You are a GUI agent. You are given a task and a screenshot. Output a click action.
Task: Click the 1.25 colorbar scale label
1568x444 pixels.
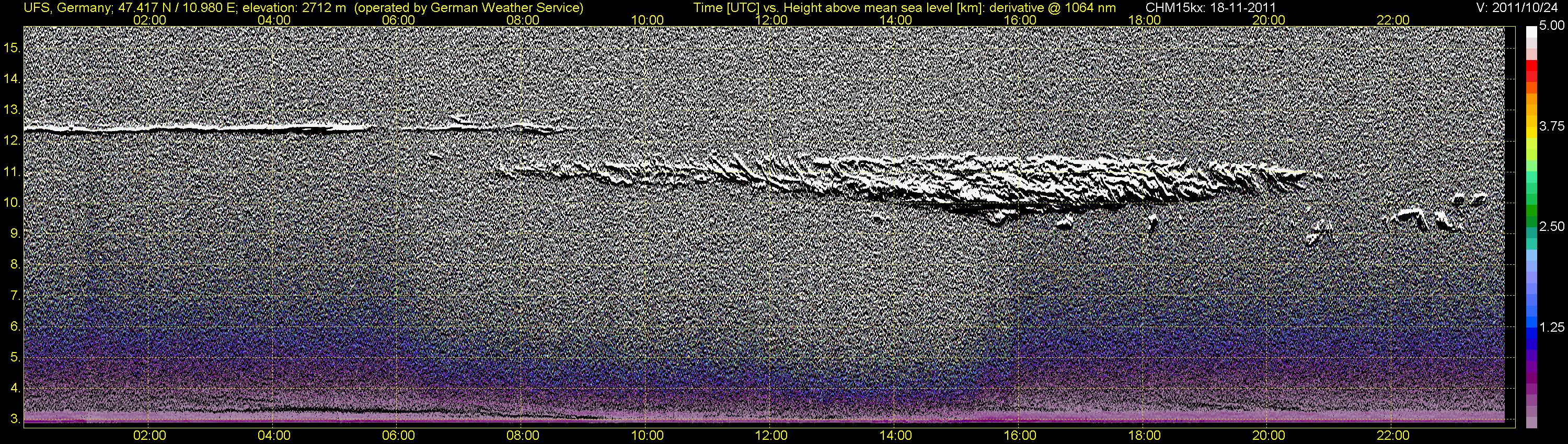click(x=1552, y=327)
